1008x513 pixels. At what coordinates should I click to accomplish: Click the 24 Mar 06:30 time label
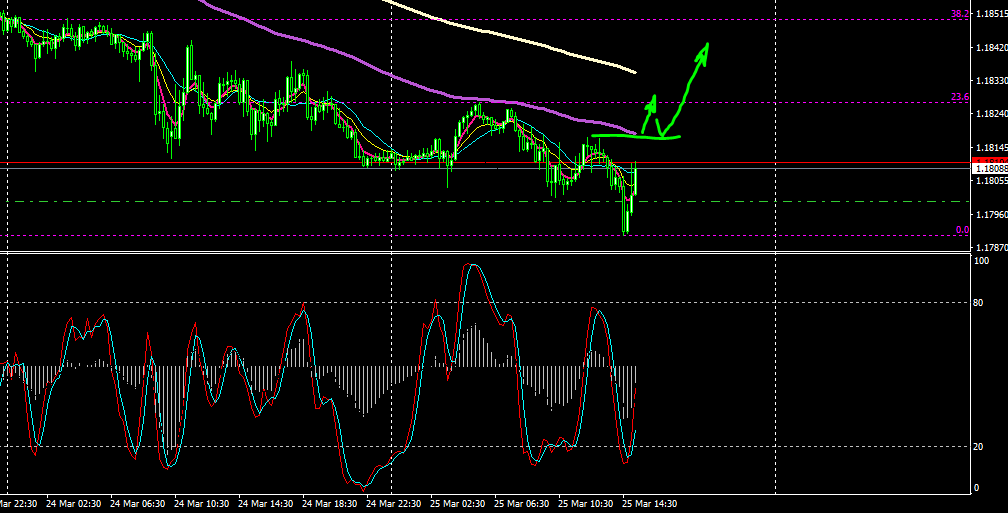[x=138, y=504]
